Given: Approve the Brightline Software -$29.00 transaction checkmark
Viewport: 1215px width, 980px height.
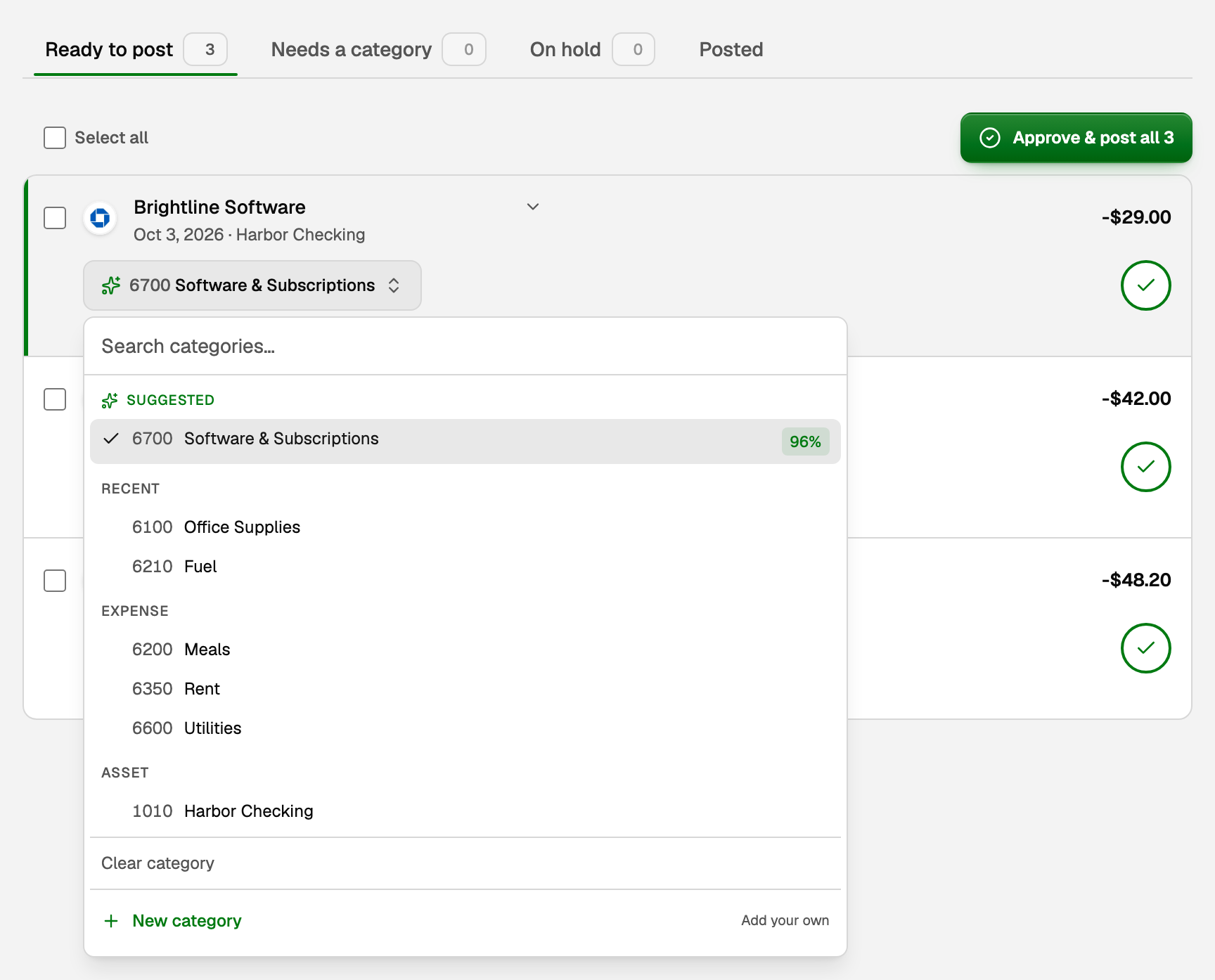Looking at the screenshot, I should [x=1145, y=285].
